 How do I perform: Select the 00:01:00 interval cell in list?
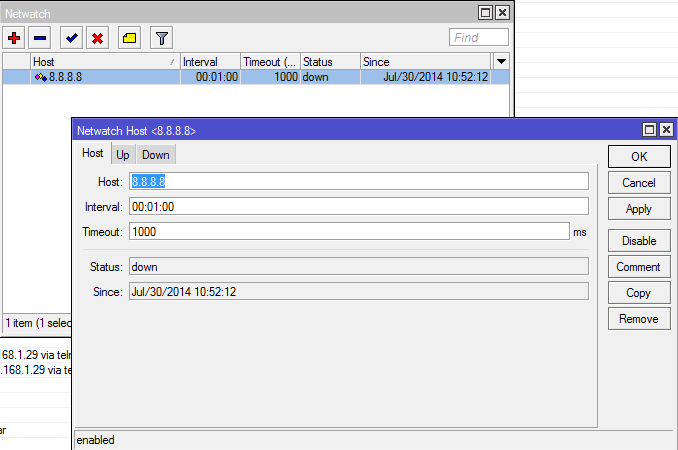[210, 77]
